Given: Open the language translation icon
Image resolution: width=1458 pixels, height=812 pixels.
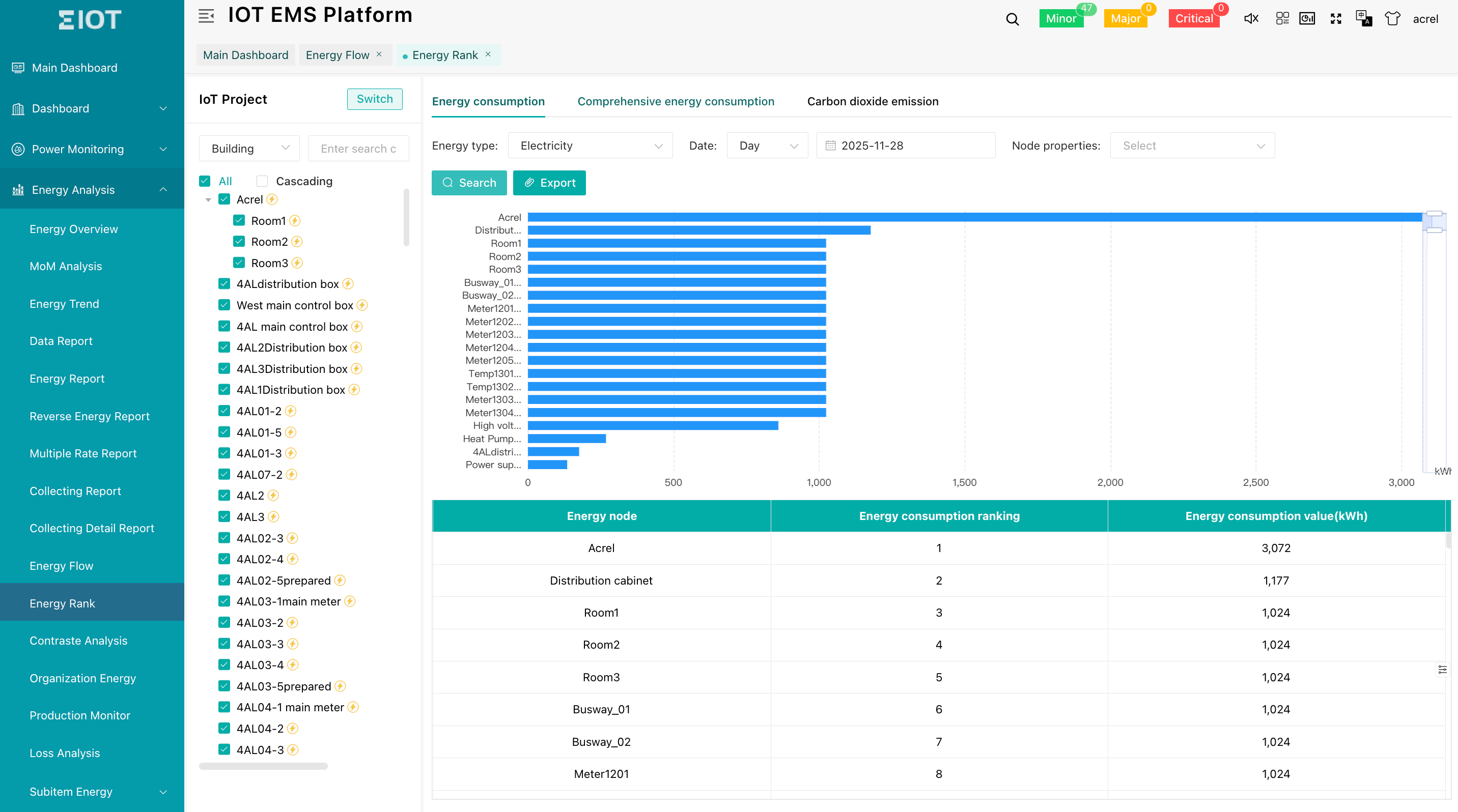Looking at the screenshot, I should (1363, 19).
